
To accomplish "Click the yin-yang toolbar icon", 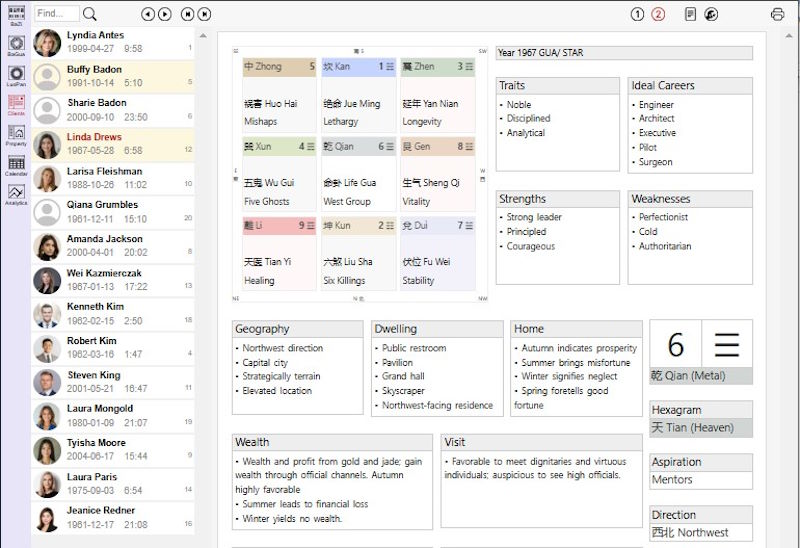I will (x=711, y=14).
